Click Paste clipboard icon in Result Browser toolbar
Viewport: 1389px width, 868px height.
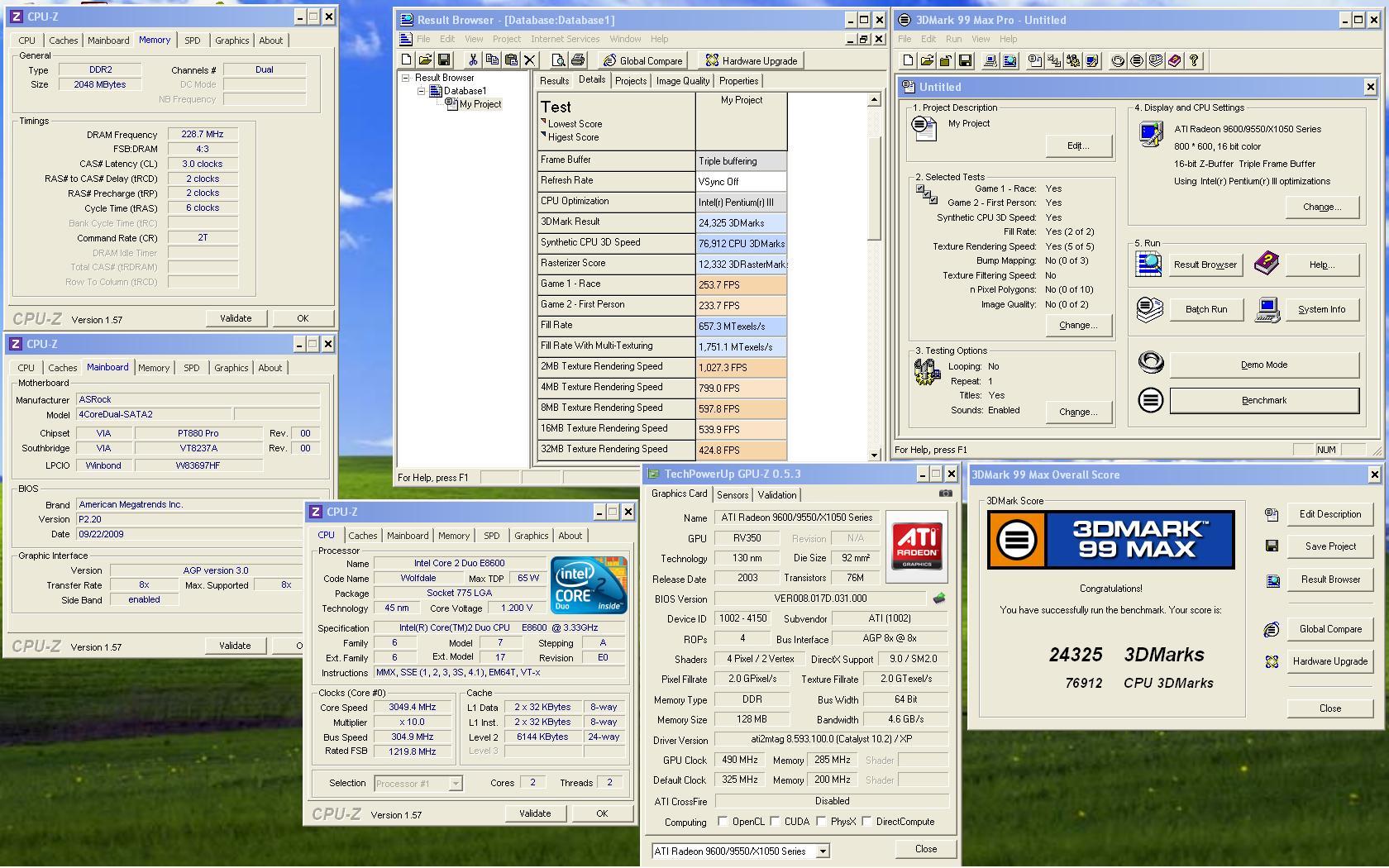tap(511, 60)
